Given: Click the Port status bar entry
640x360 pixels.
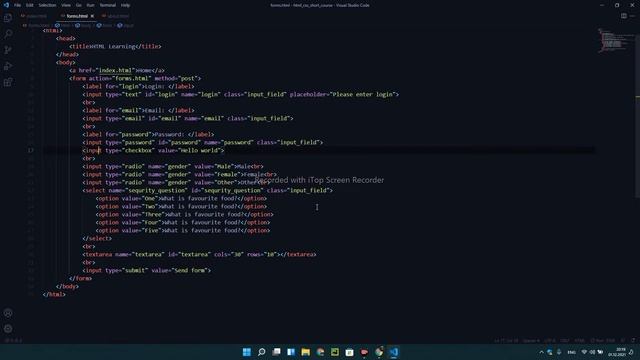Looking at the screenshot, I should coord(603,340).
